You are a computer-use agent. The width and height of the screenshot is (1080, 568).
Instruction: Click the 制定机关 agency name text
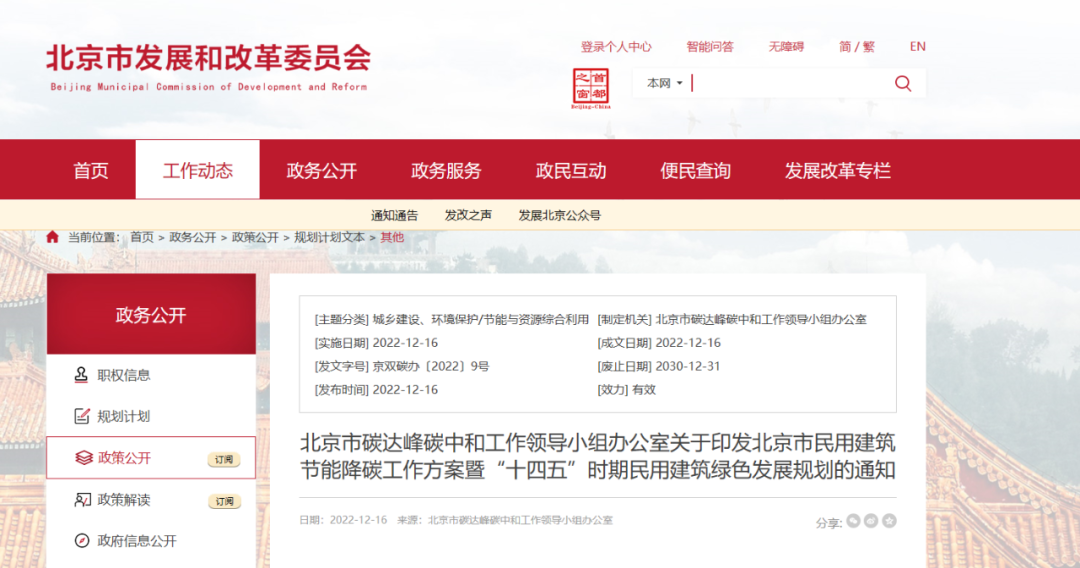coord(761,319)
